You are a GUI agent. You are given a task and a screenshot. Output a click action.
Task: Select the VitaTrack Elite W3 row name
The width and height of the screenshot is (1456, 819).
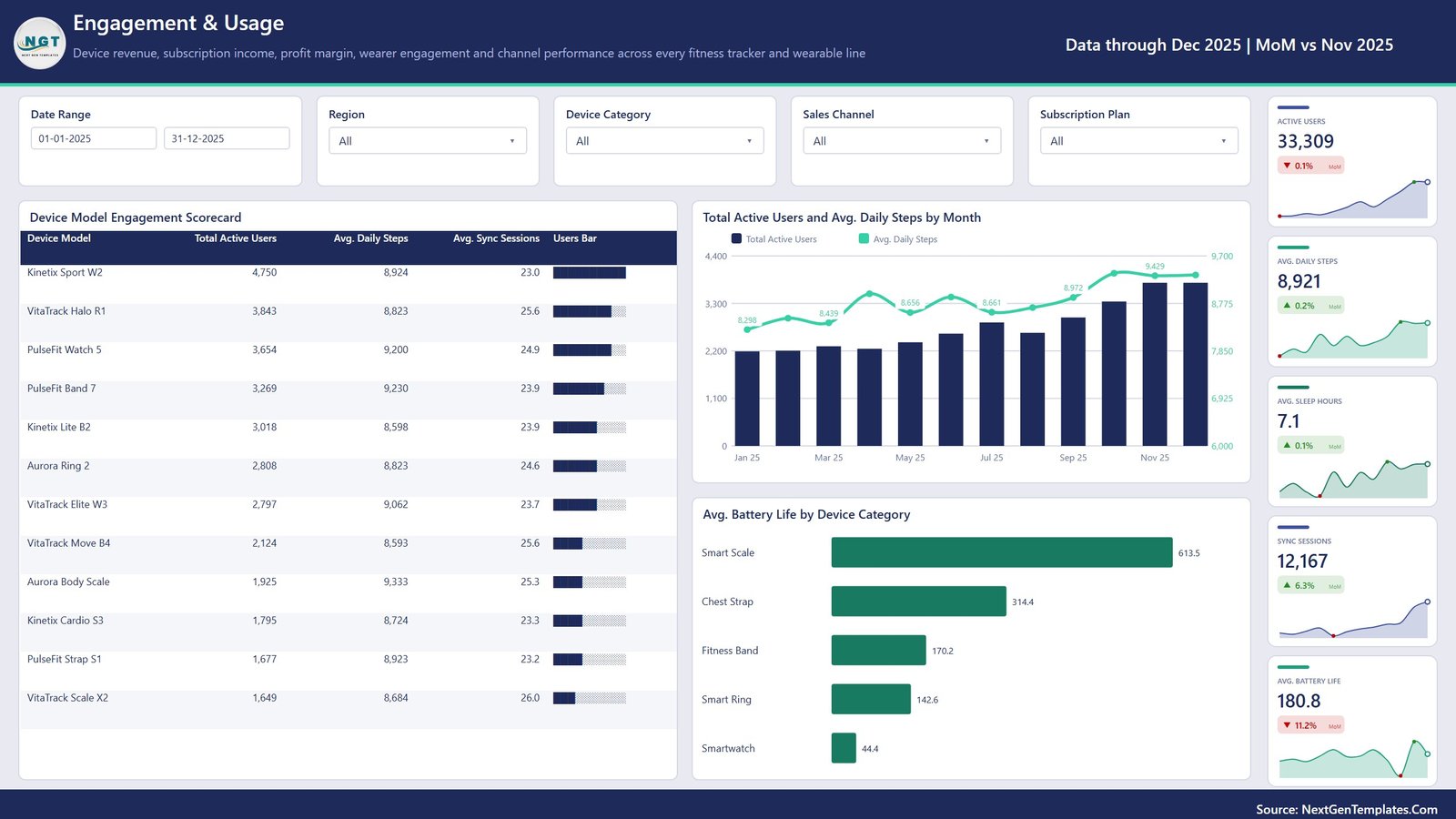click(x=67, y=504)
